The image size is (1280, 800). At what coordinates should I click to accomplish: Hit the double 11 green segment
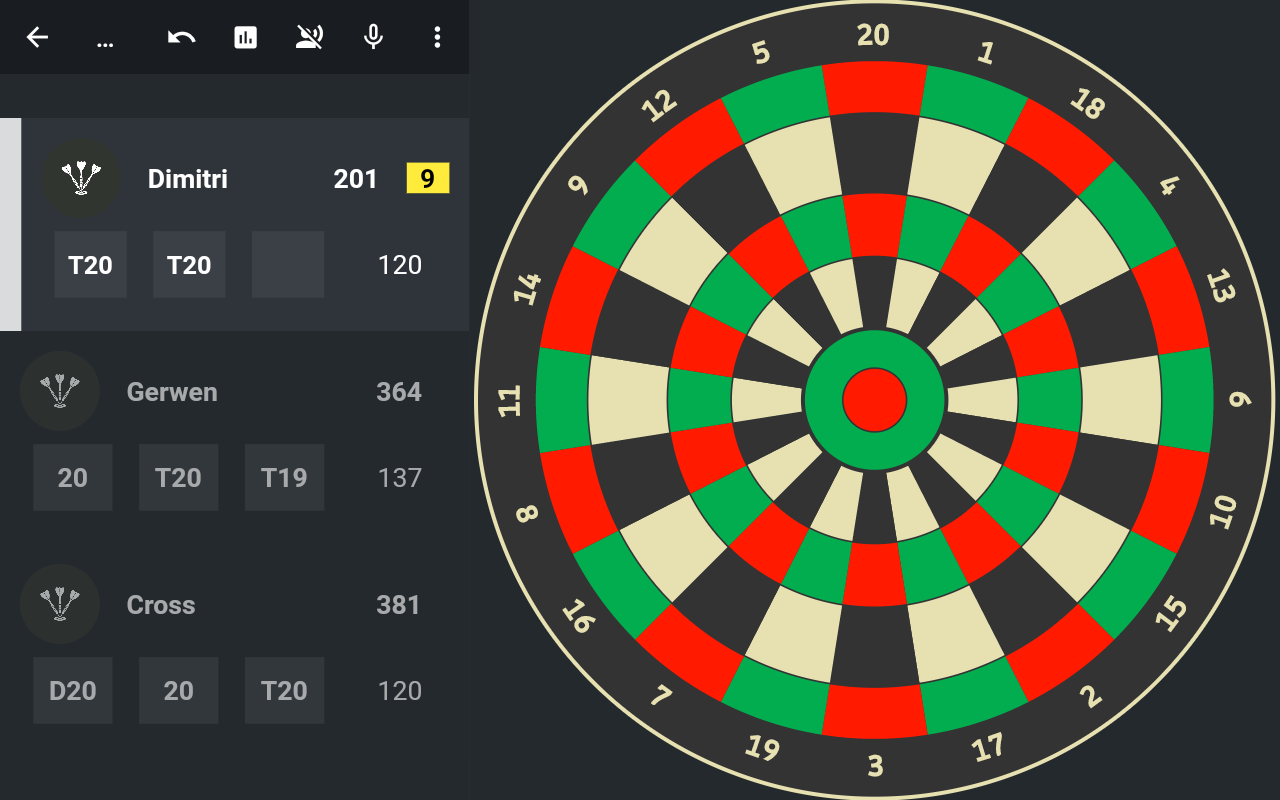tap(562, 399)
